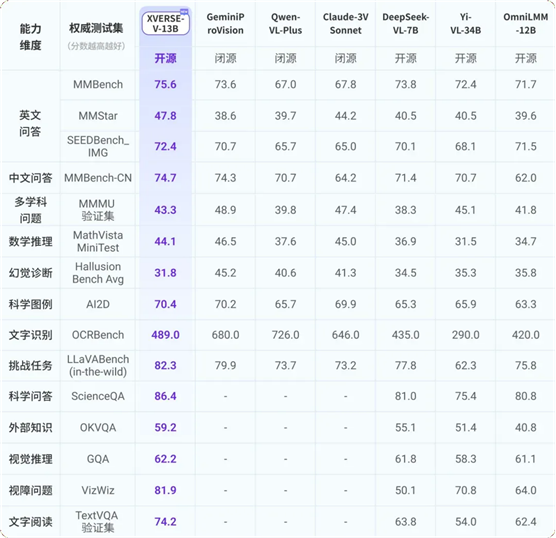Image resolution: width=556 pixels, height=538 pixels.
Task: Click the small badge icon on XVERSE-V-13B label
Action: pyautogui.click(x=184, y=12)
